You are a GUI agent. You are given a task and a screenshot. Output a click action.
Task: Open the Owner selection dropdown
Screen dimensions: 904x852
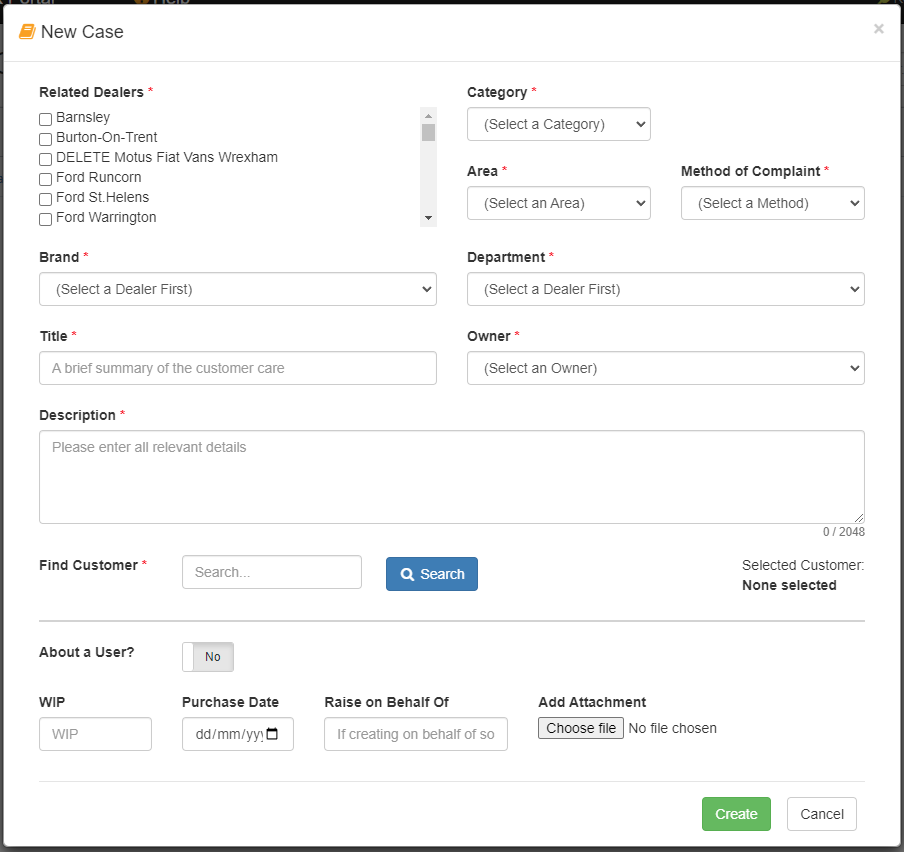(666, 368)
